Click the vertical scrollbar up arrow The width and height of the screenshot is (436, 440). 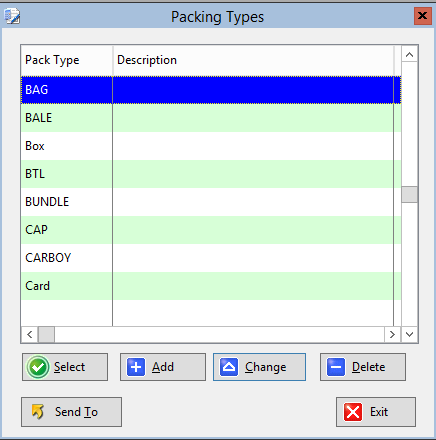[410, 55]
